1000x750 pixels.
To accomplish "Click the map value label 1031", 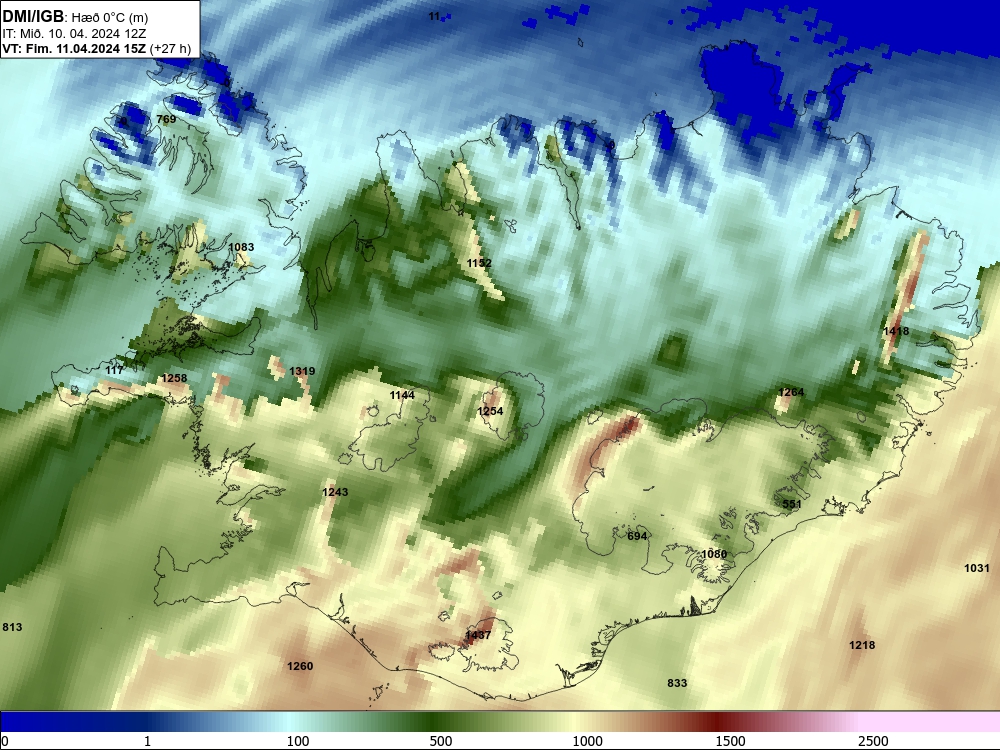I will 976,568.
